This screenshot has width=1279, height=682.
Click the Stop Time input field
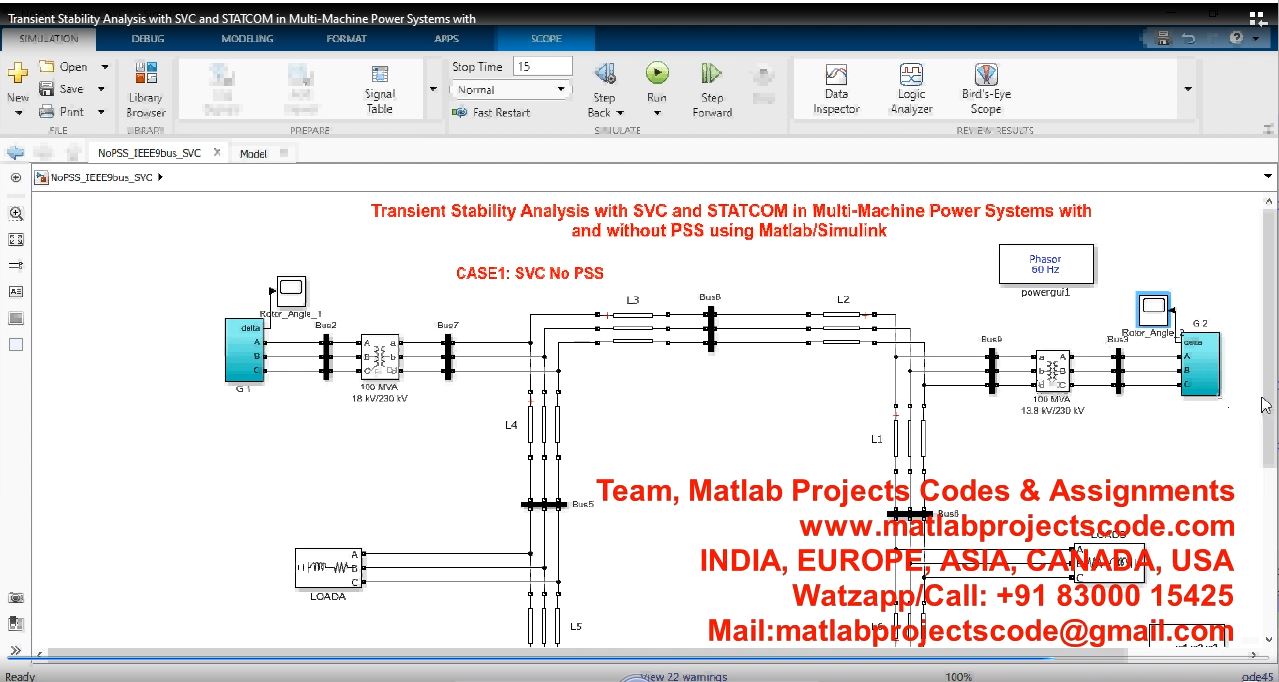click(542, 67)
